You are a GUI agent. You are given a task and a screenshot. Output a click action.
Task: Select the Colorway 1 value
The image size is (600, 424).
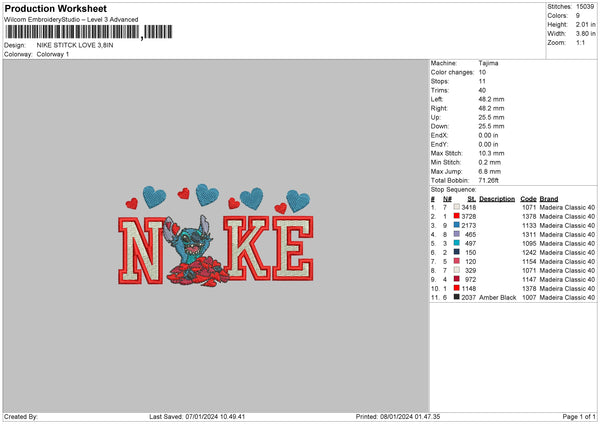[53, 54]
